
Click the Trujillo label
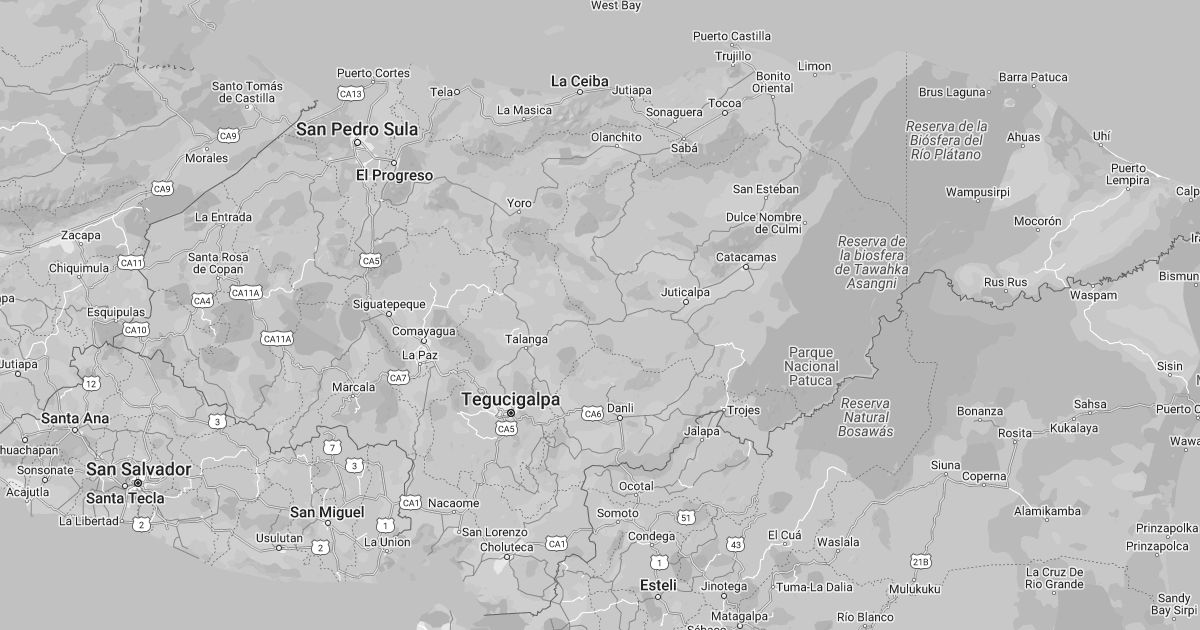[733, 56]
